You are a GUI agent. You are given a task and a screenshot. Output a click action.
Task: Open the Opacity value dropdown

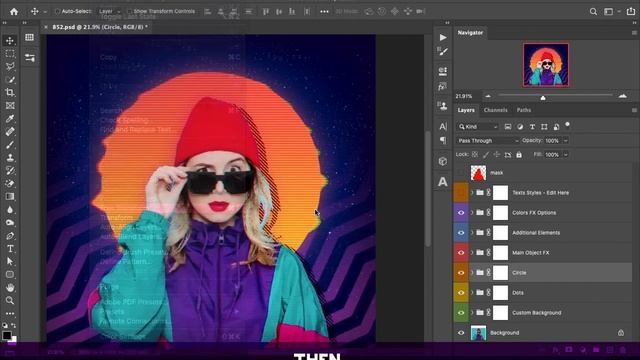(x=566, y=140)
